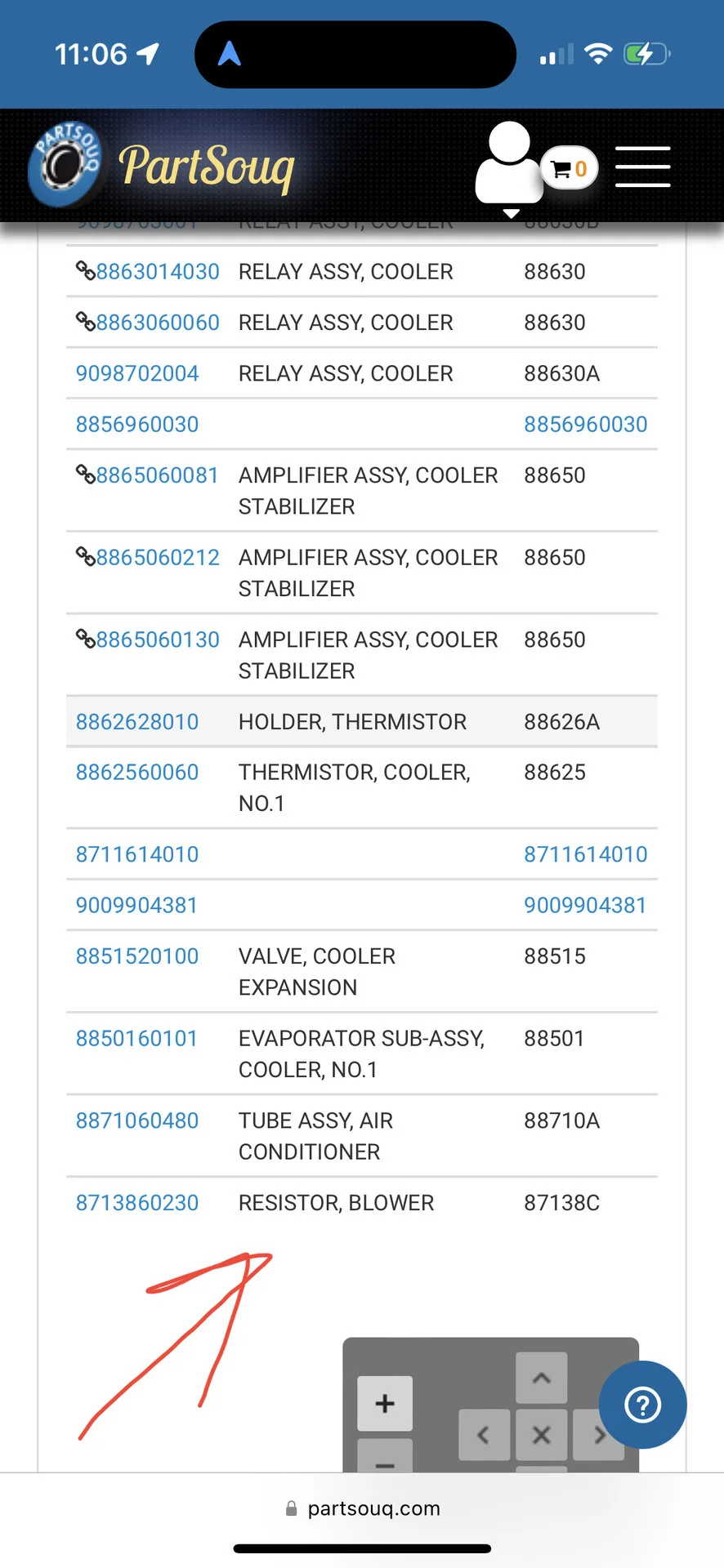The height and width of the screenshot is (1568, 724).
Task: Open the user account profile icon
Action: pyautogui.click(x=508, y=163)
